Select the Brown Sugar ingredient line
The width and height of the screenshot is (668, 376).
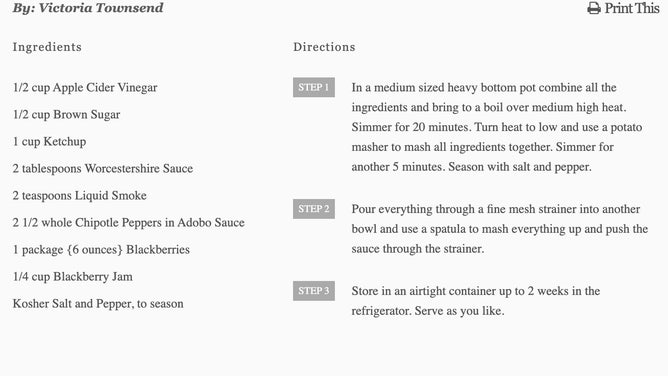point(66,115)
